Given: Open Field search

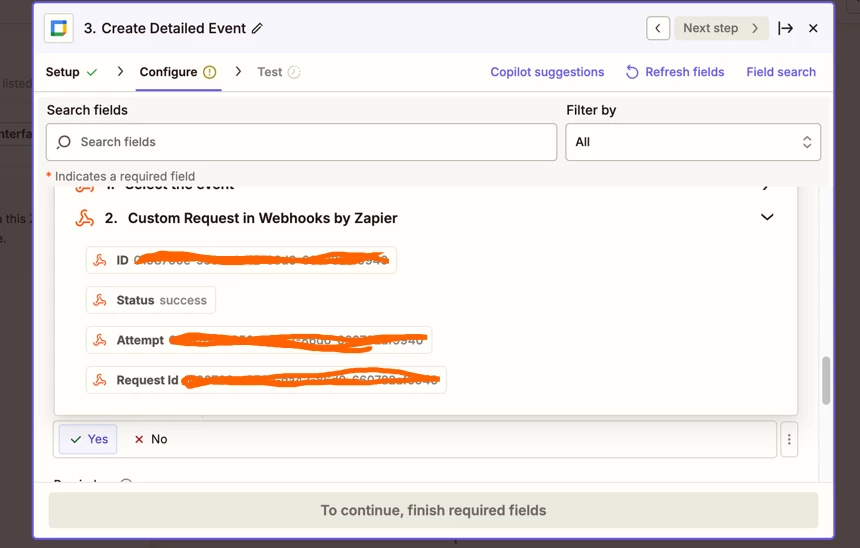Looking at the screenshot, I should coord(781,72).
